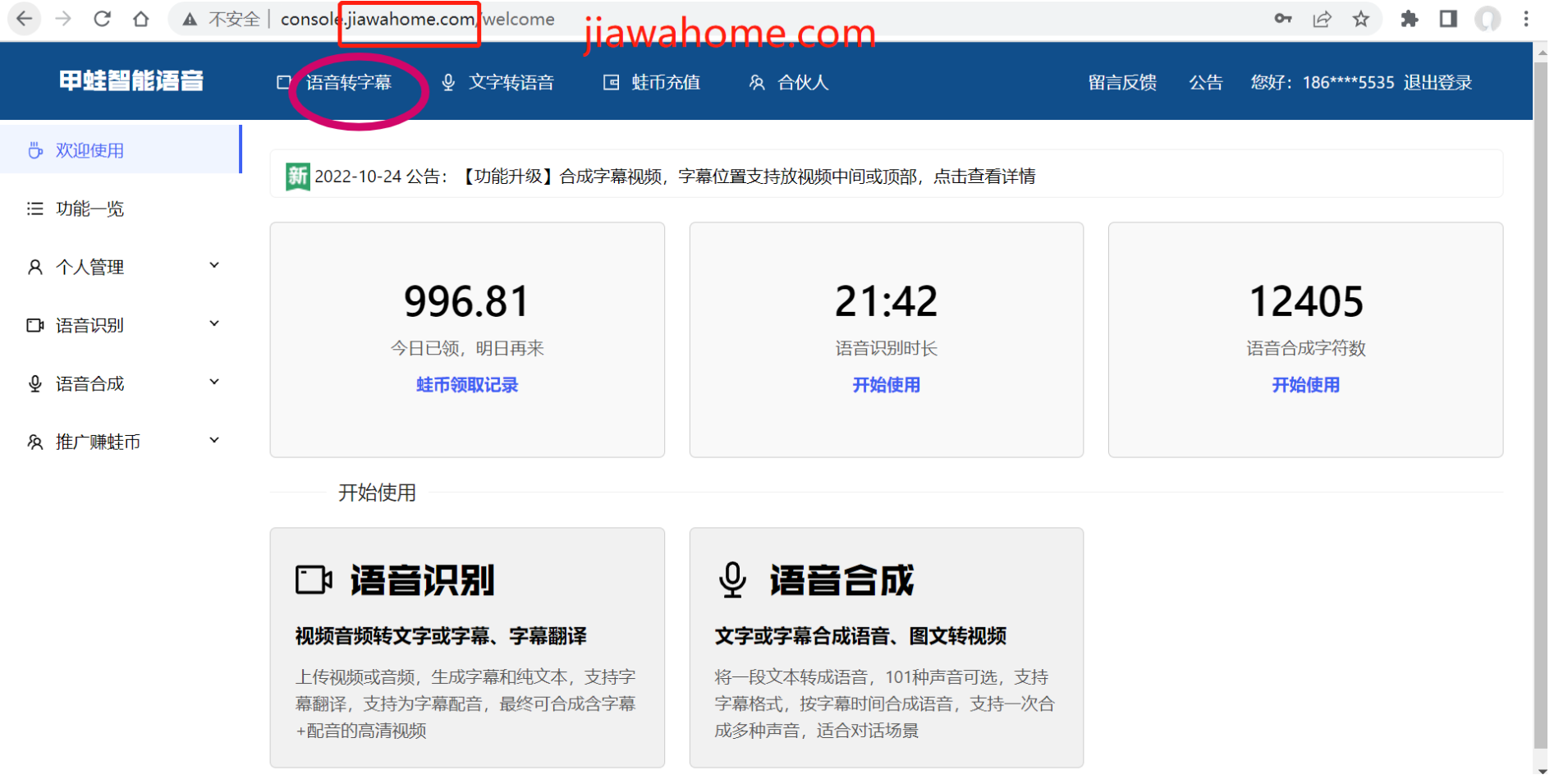Go back with the browser back arrow

click(25, 18)
